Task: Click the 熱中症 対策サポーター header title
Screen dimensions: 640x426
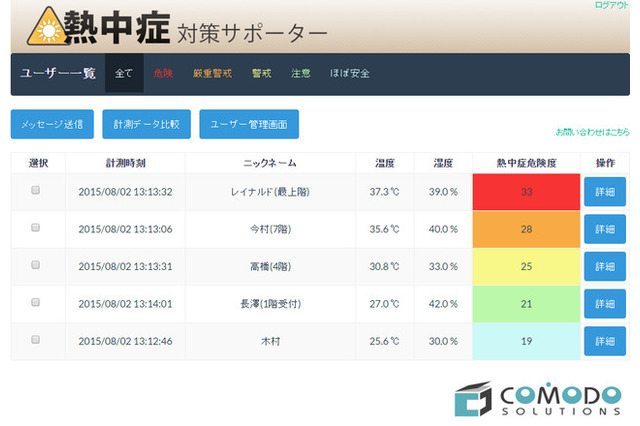Action: [x=196, y=28]
